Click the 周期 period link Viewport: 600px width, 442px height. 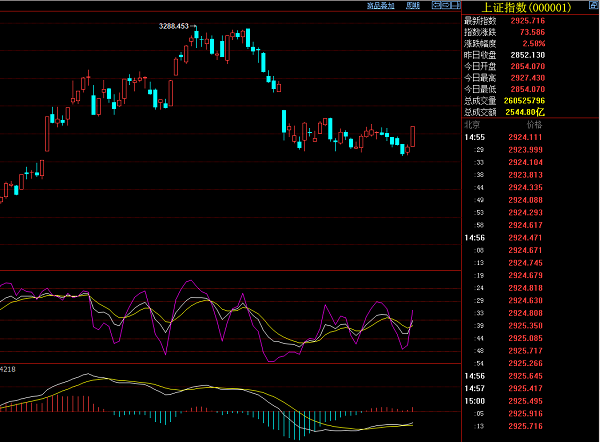[x=413, y=5]
